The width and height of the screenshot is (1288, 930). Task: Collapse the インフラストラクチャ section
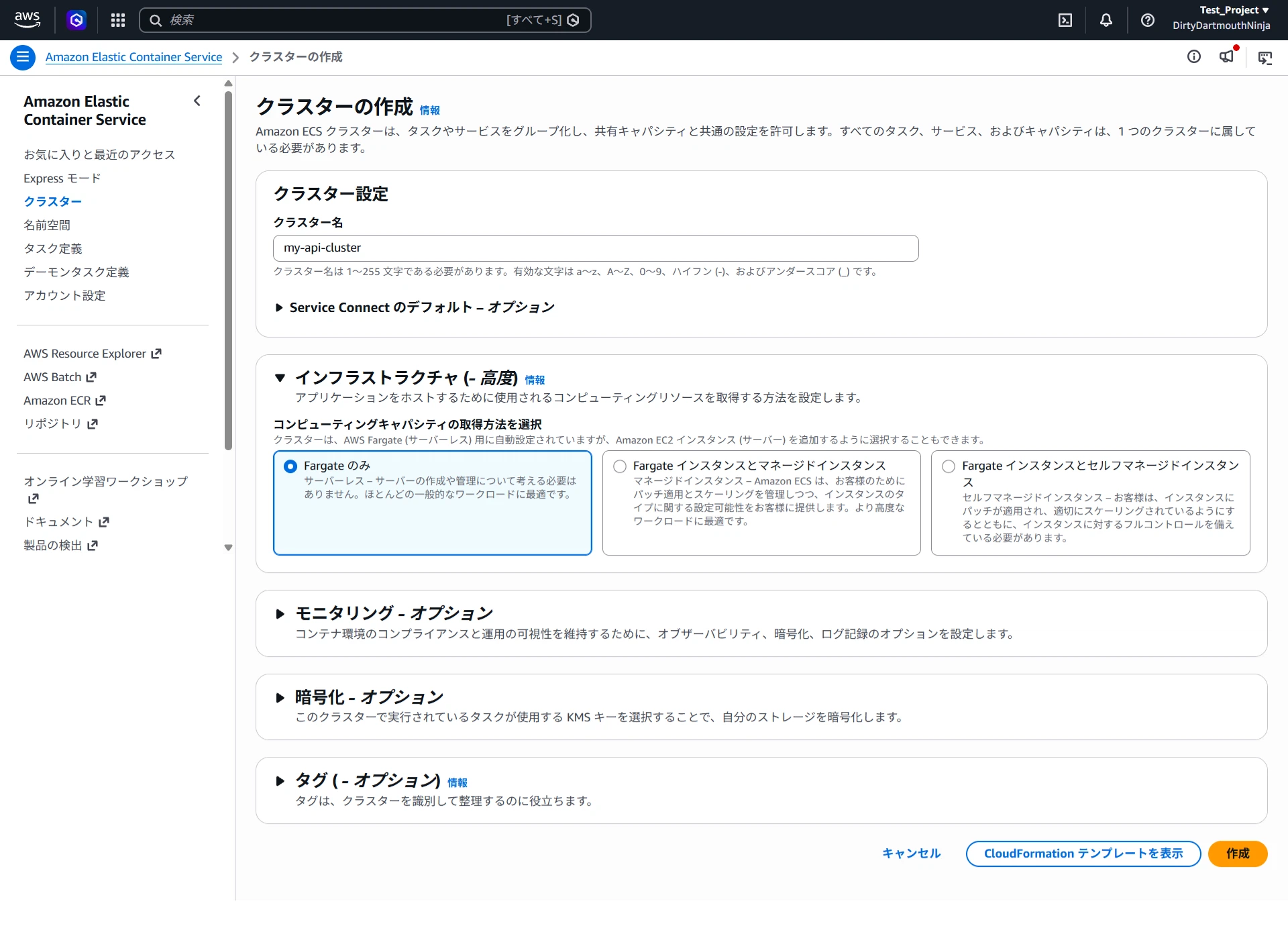coord(280,378)
